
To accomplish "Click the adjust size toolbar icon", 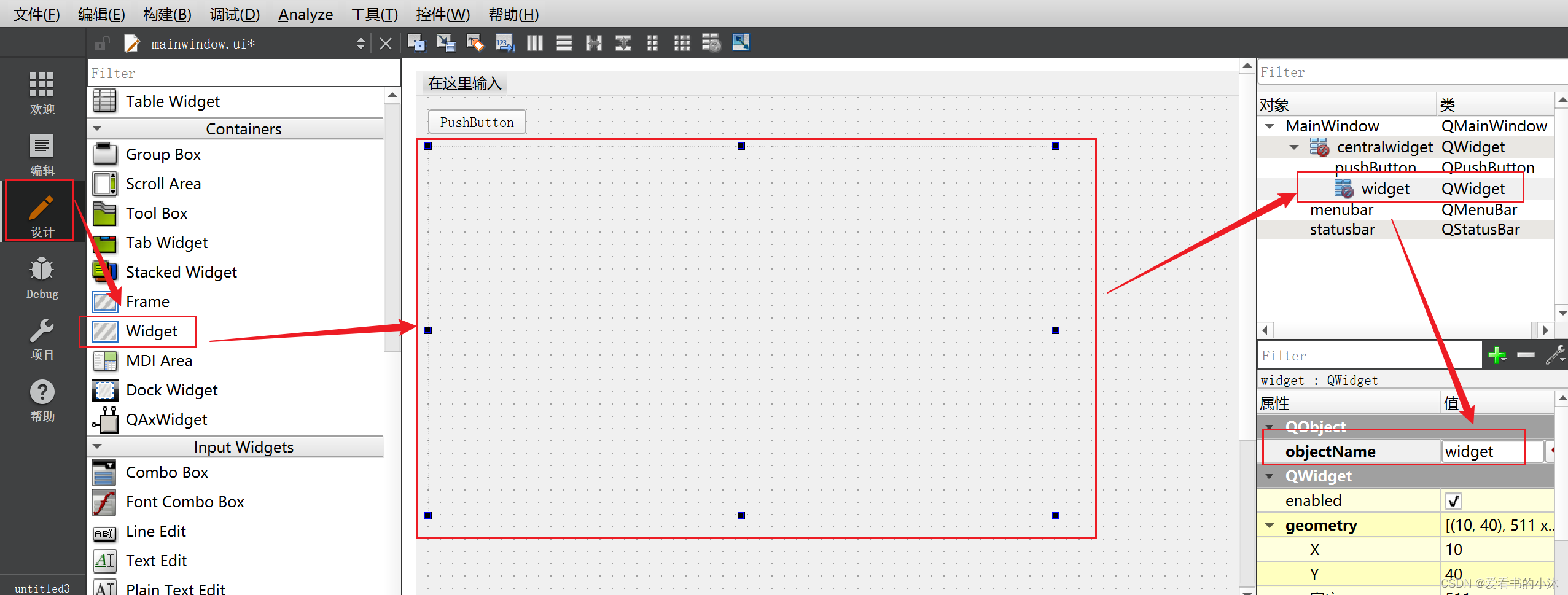I will point(741,43).
